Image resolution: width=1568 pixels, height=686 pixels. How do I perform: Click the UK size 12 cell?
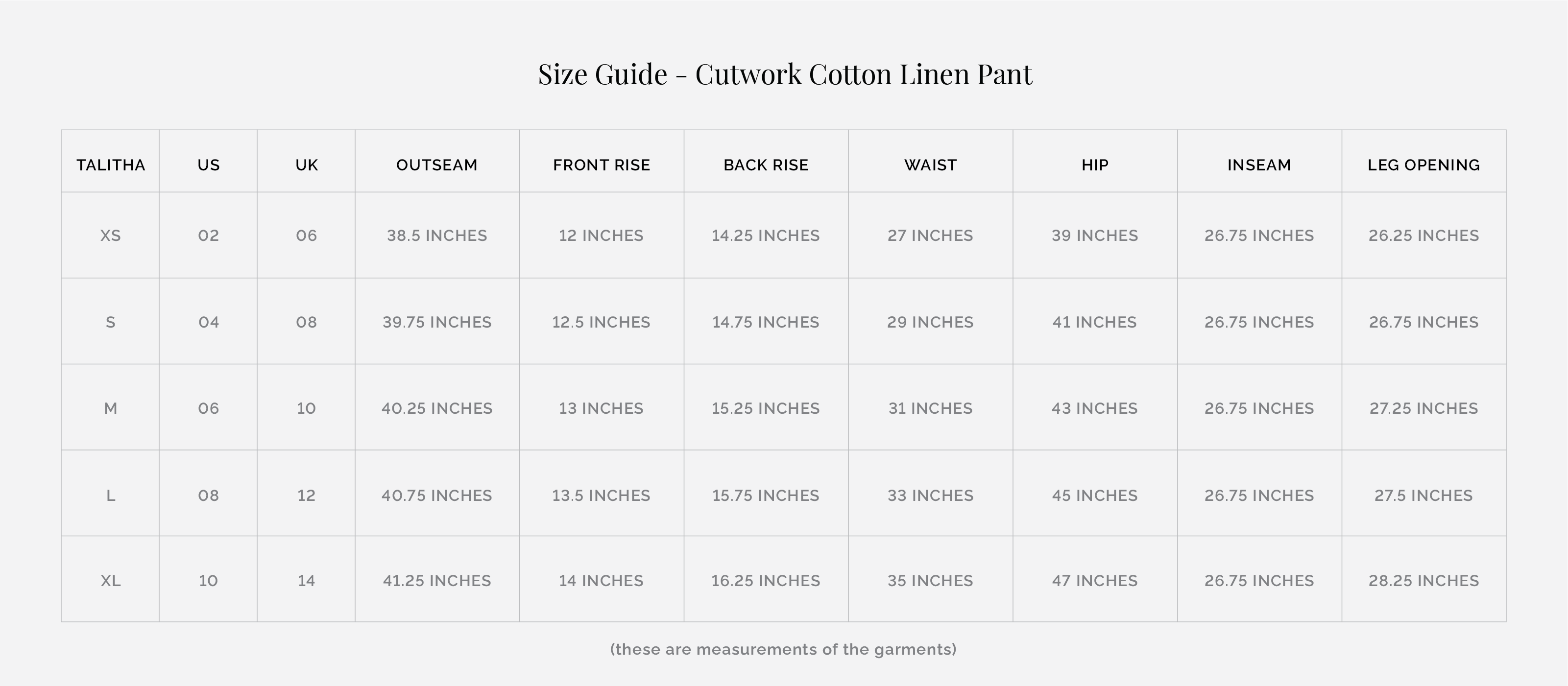point(306,496)
